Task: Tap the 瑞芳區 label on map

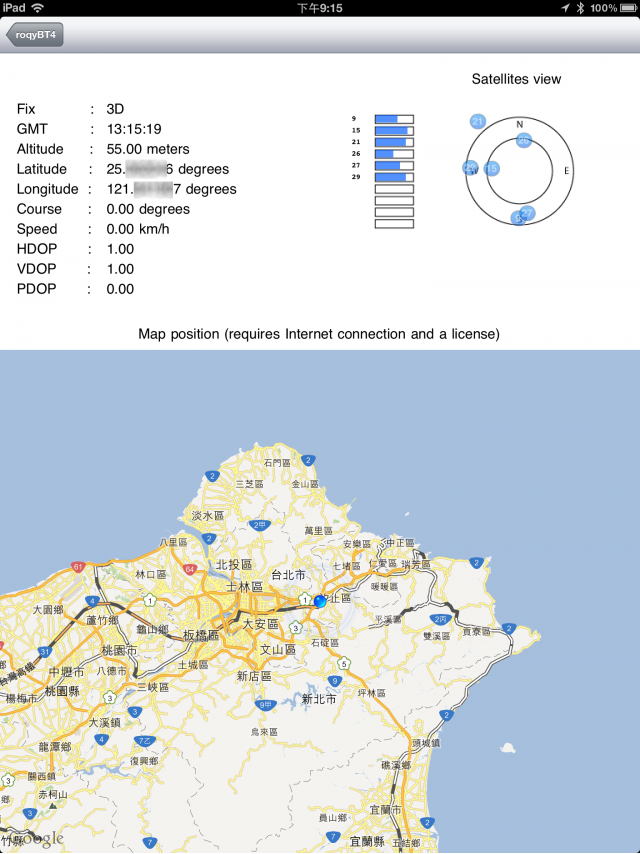Action: 416,565
